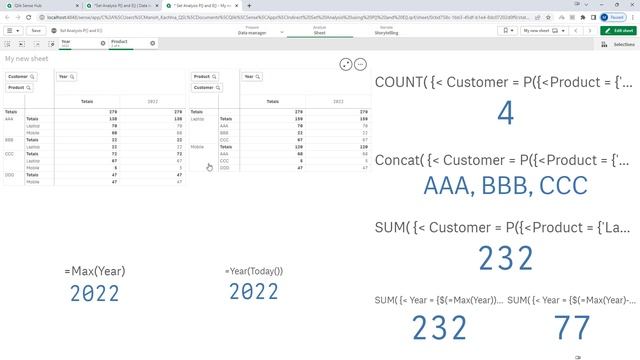Search Year field in right pivot table
Viewport: 640px width, 360px height.
point(252,76)
